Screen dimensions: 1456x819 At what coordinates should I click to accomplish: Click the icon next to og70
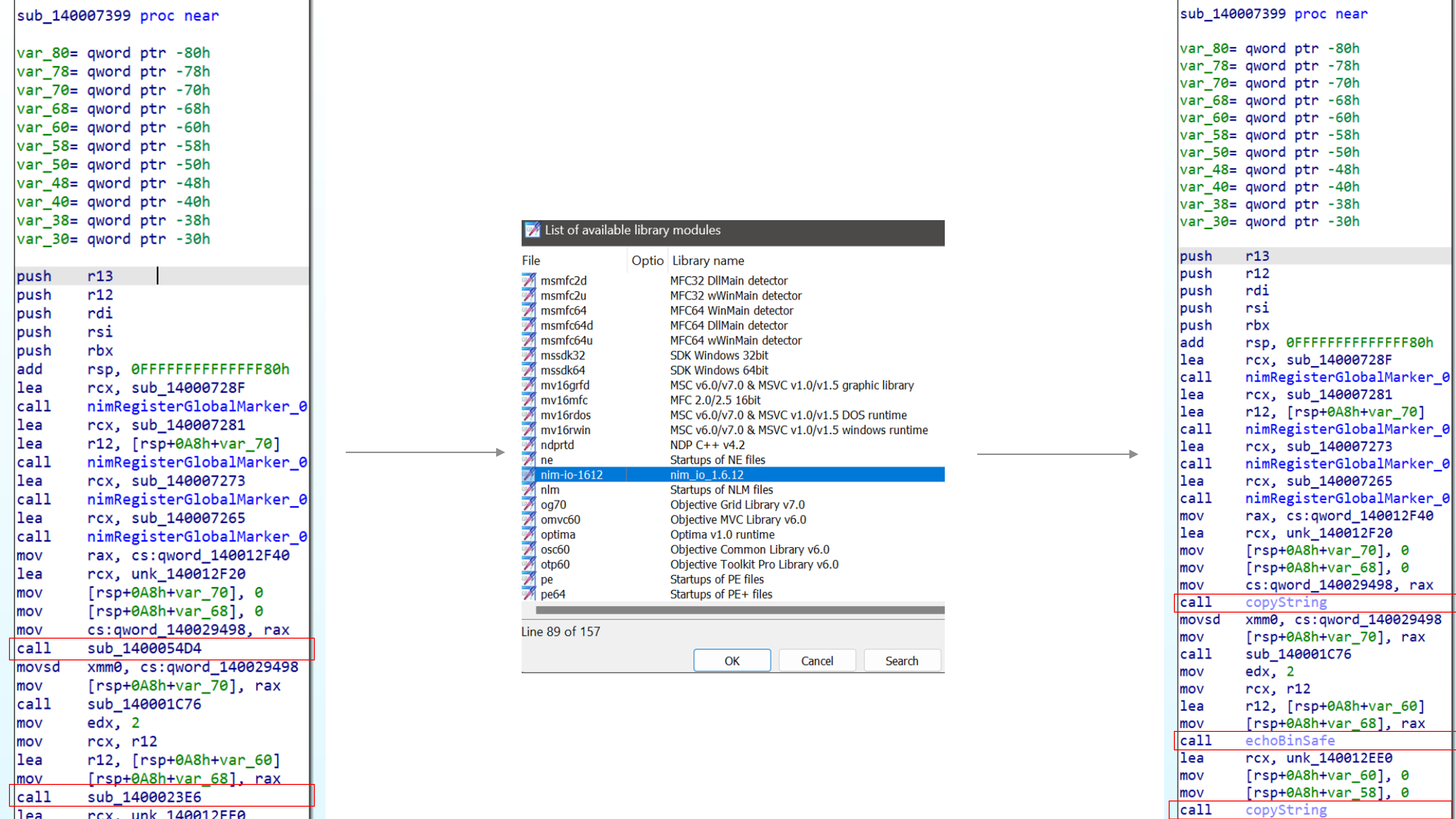pos(528,505)
